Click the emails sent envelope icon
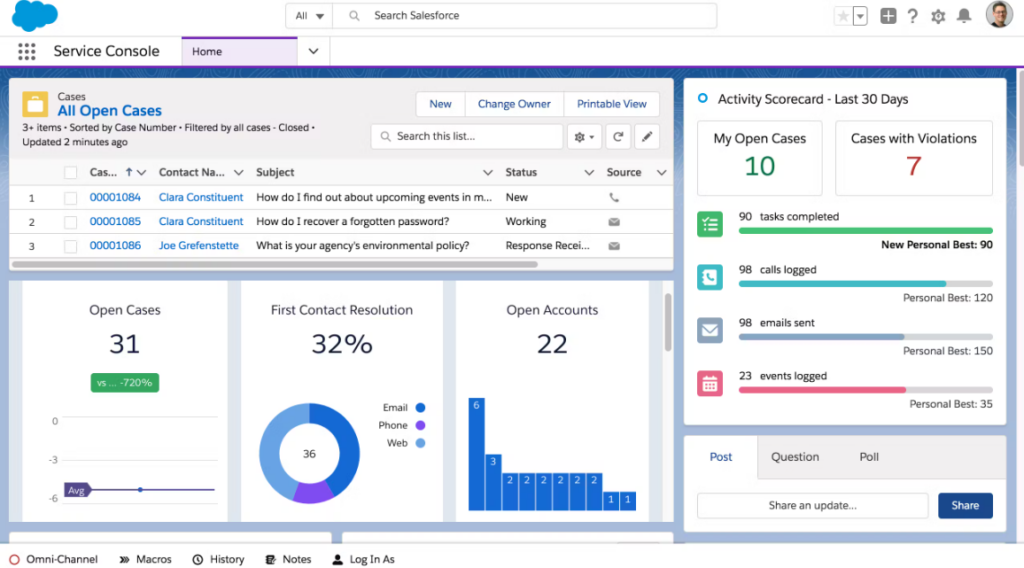The width and height of the screenshot is (1024, 568). point(710,330)
